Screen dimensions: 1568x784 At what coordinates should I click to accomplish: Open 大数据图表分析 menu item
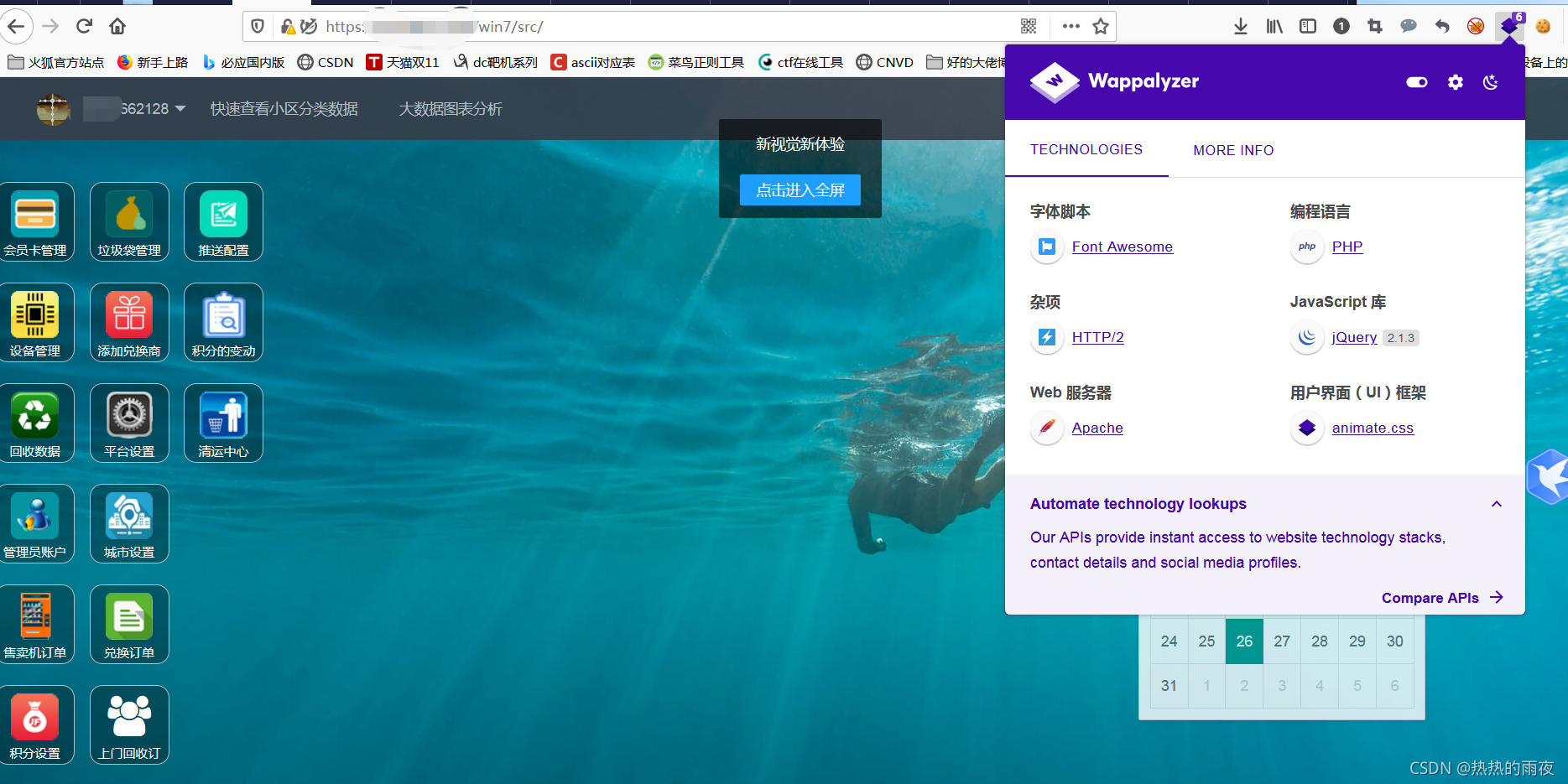point(451,109)
